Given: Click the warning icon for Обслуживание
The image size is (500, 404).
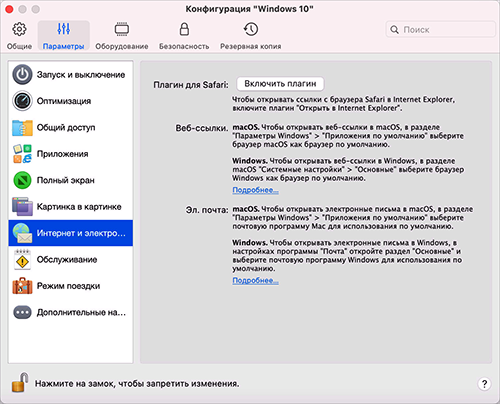Looking at the screenshot, I should point(22,259).
